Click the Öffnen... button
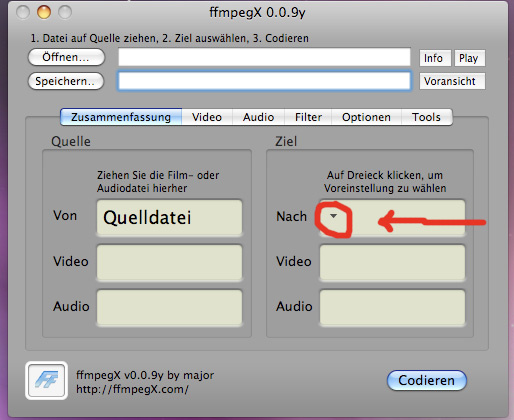Image resolution: width=514 pixels, height=420 pixels. (x=66, y=57)
